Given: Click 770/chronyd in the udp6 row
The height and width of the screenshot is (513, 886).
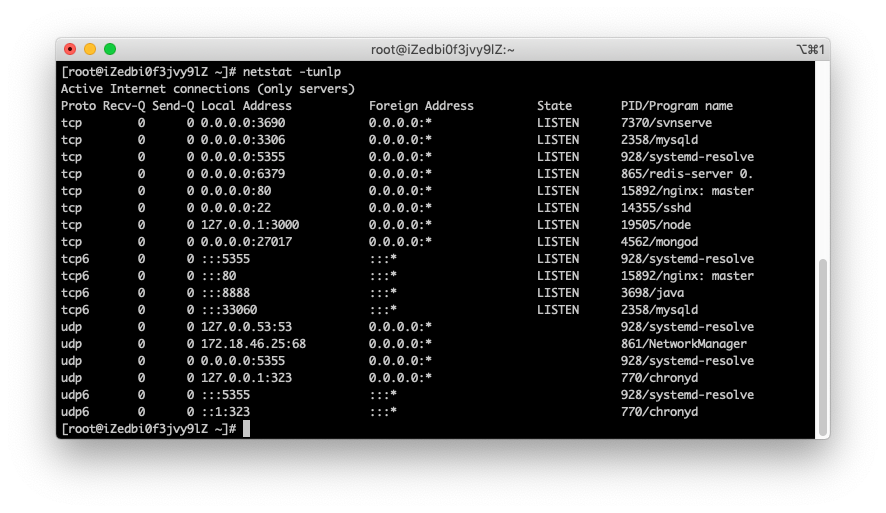Looking at the screenshot, I should tap(659, 411).
